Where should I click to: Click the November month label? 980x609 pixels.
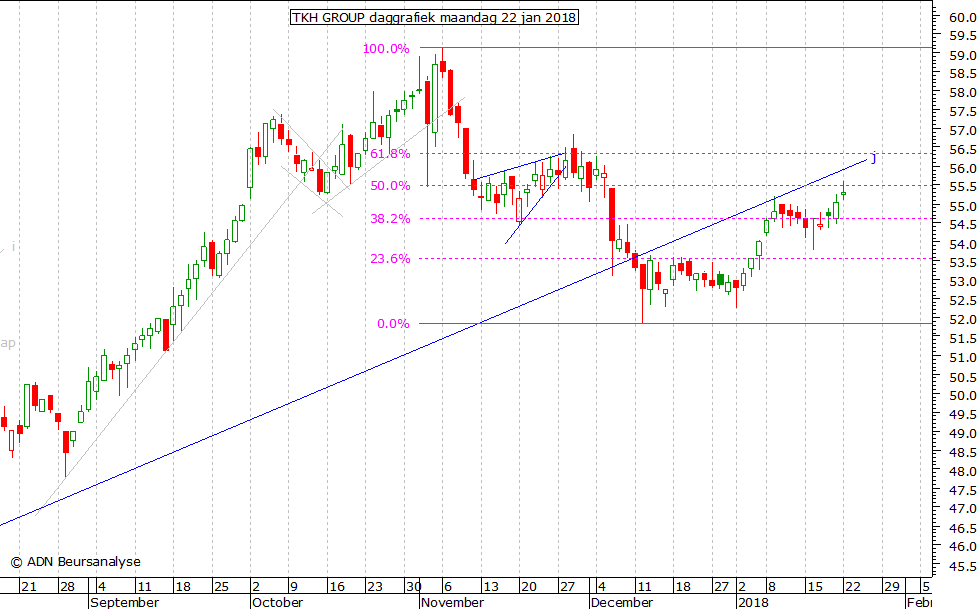[x=452, y=602]
